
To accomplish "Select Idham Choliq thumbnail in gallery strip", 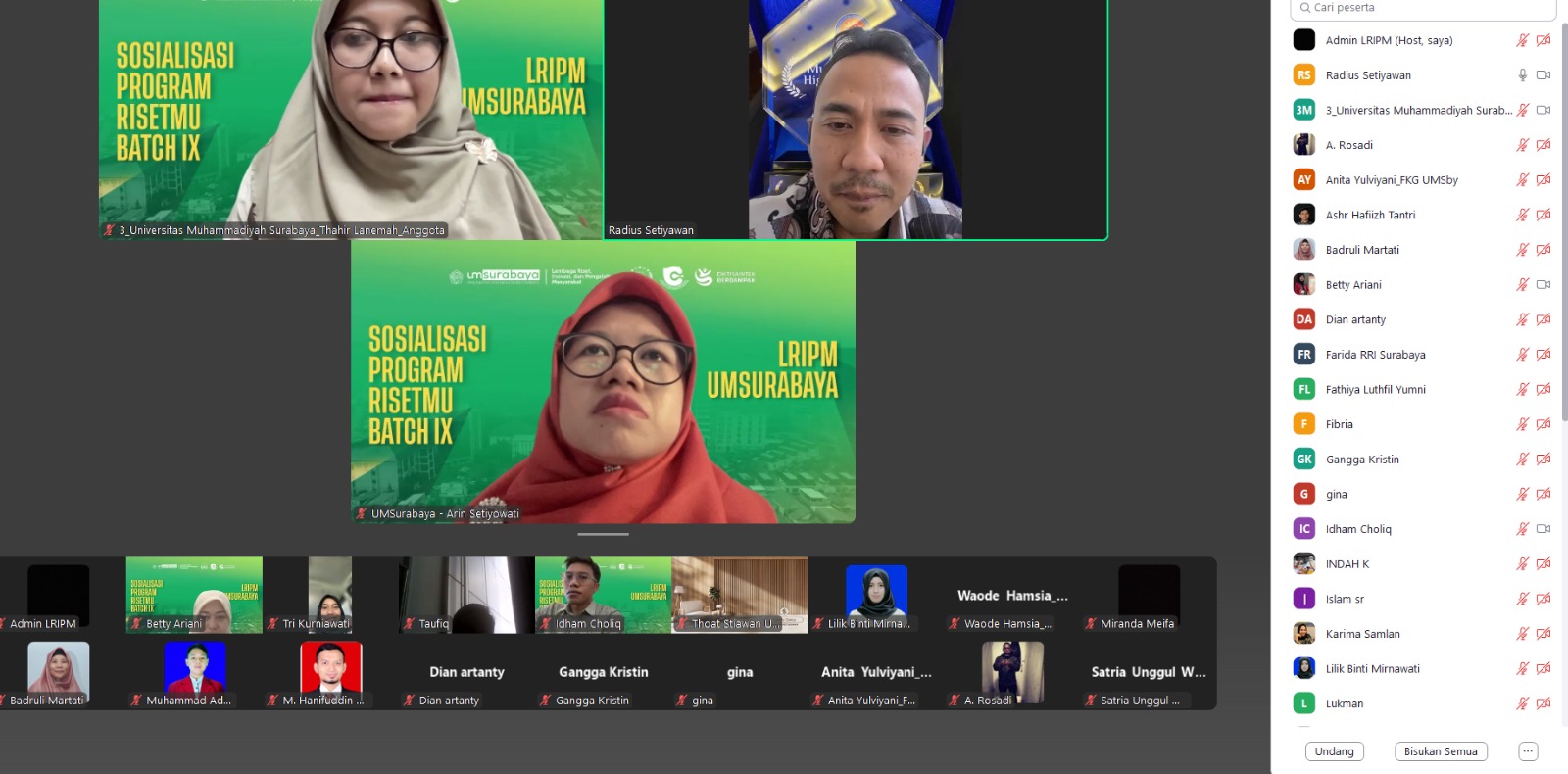I will [x=603, y=595].
